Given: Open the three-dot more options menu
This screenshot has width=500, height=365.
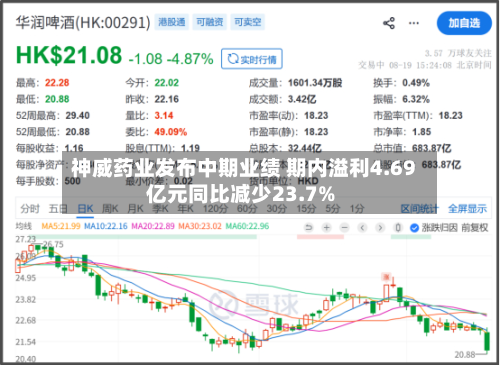Looking at the screenshot, I should pyautogui.click(x=414, y=23).
